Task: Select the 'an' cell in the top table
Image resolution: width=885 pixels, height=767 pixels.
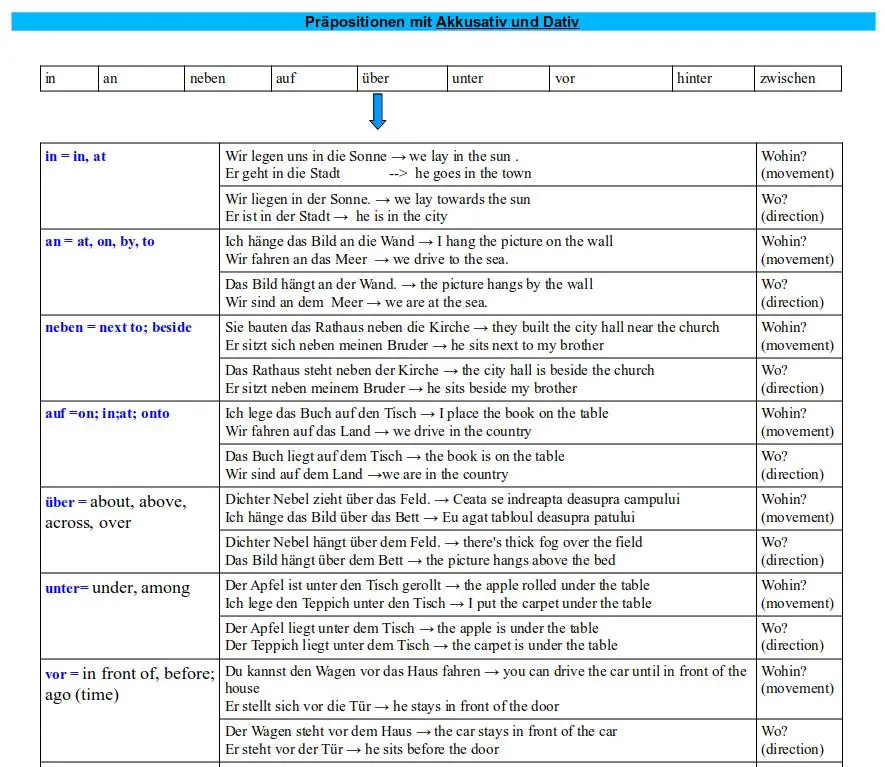Action: tap(141, 78)
